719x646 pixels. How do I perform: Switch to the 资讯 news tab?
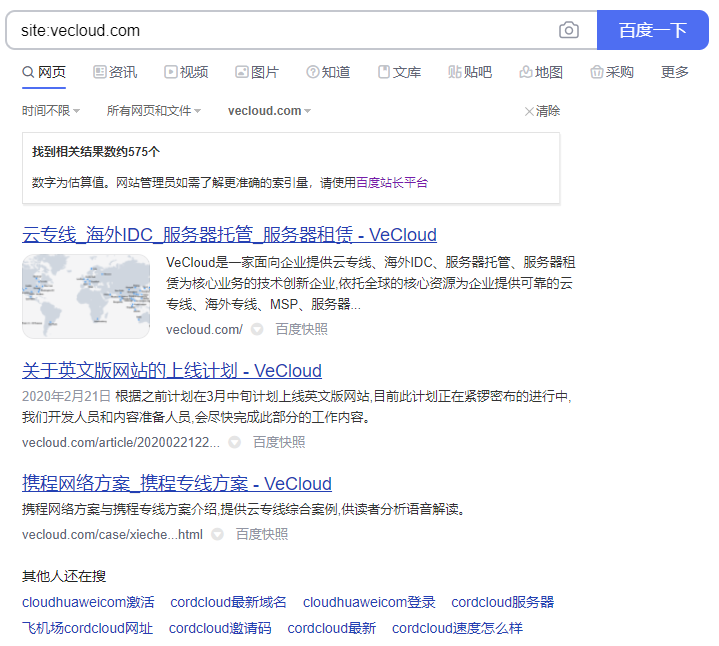pyautogui.click(x=115, y=72)
